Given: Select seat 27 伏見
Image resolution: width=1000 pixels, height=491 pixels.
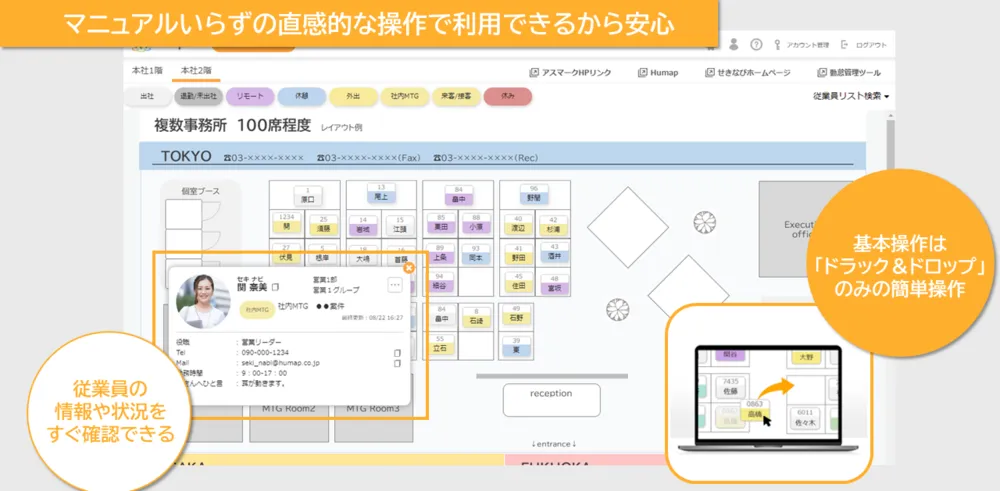Looking at the screenshot, I should point(286,253).
